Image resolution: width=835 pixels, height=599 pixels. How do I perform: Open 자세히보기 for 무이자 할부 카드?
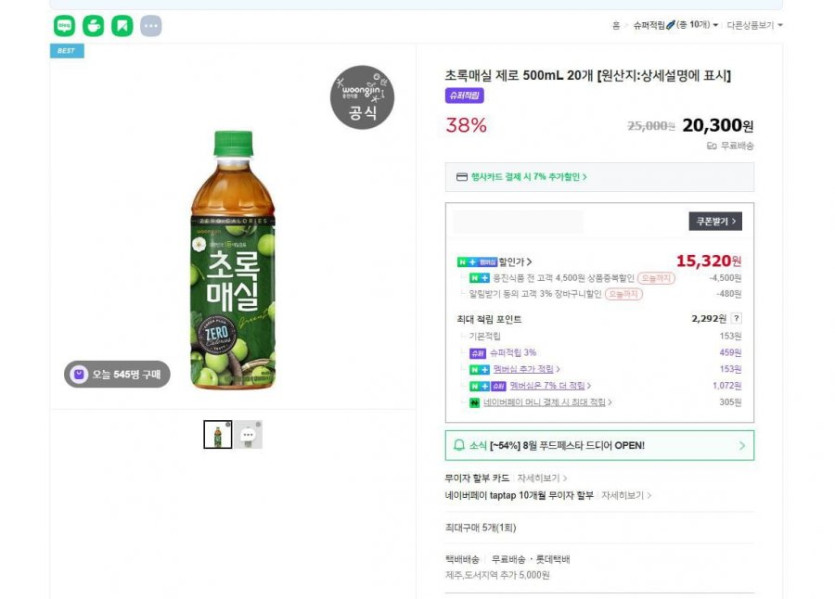click(542, 478)
